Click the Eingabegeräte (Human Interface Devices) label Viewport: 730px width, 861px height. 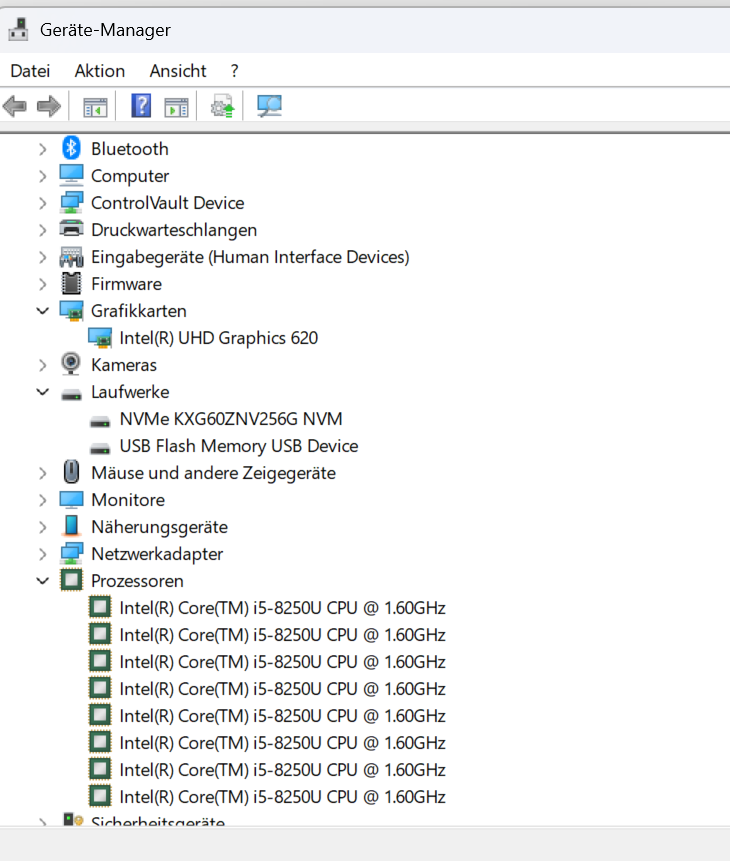pos(250,257)
